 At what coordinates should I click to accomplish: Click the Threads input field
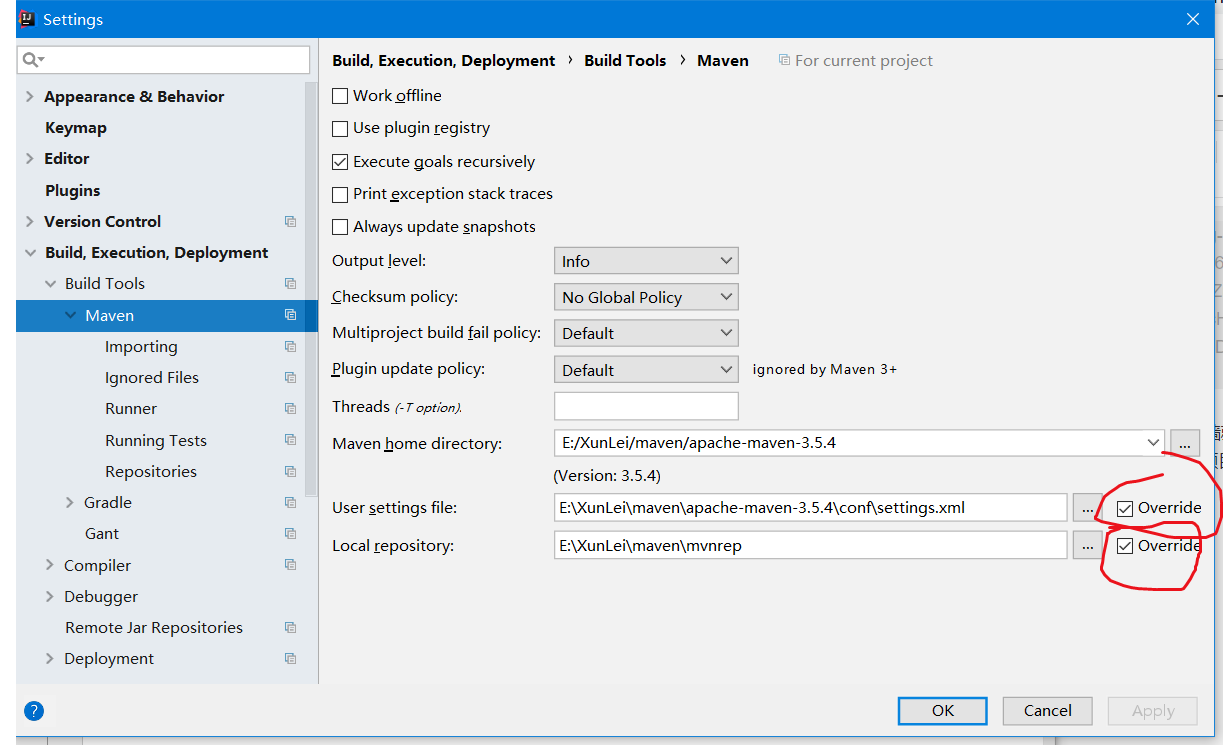point(646,406)
